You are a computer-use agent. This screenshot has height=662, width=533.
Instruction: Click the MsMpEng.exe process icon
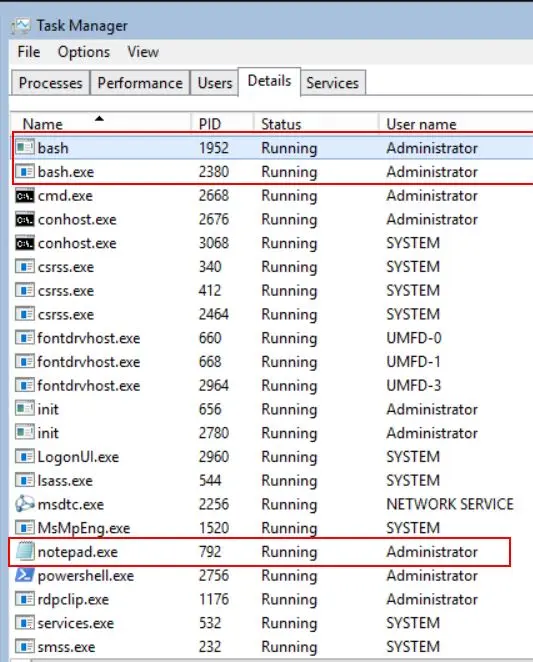25,528
